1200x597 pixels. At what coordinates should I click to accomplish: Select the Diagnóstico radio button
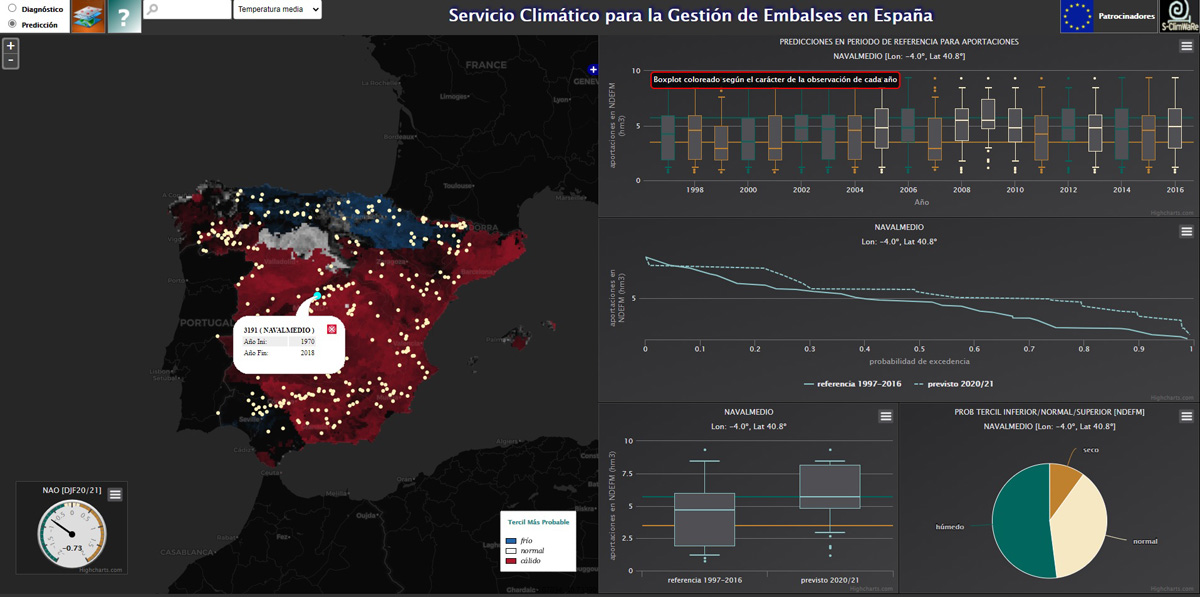[x=13, y=9]
